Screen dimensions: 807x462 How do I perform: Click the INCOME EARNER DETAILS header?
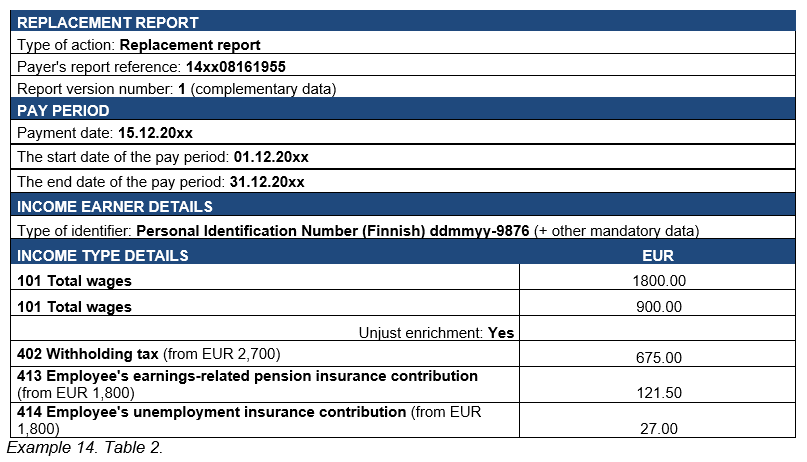(x=115, y=206)
